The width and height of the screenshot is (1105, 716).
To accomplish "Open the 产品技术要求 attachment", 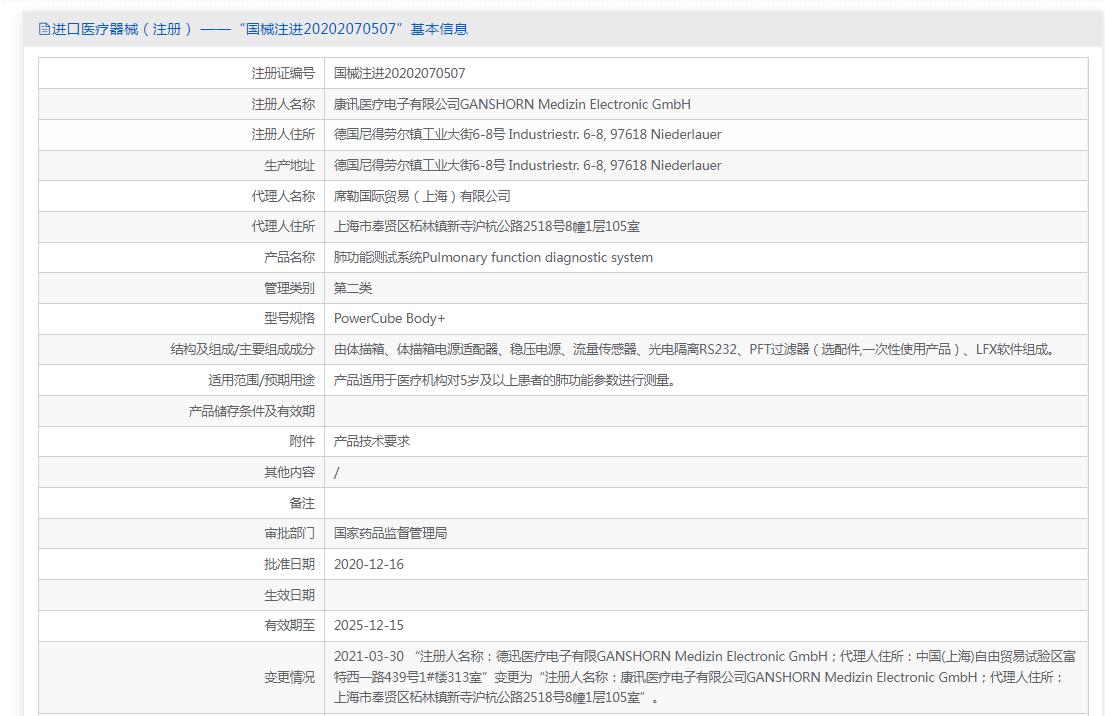I will tap(371, 441).
